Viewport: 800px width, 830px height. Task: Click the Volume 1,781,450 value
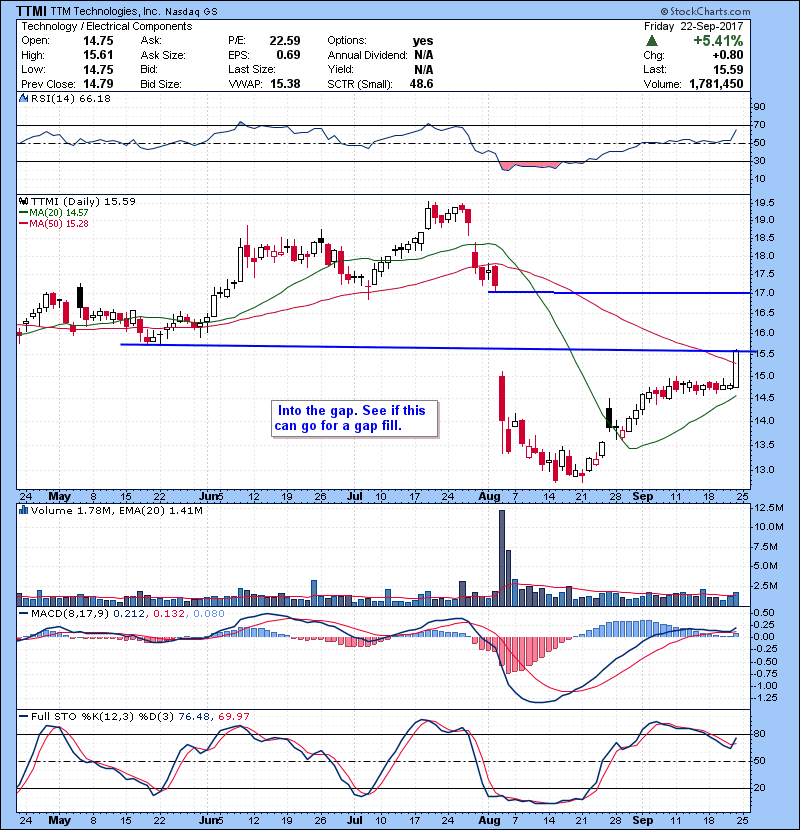pos(716,84)
